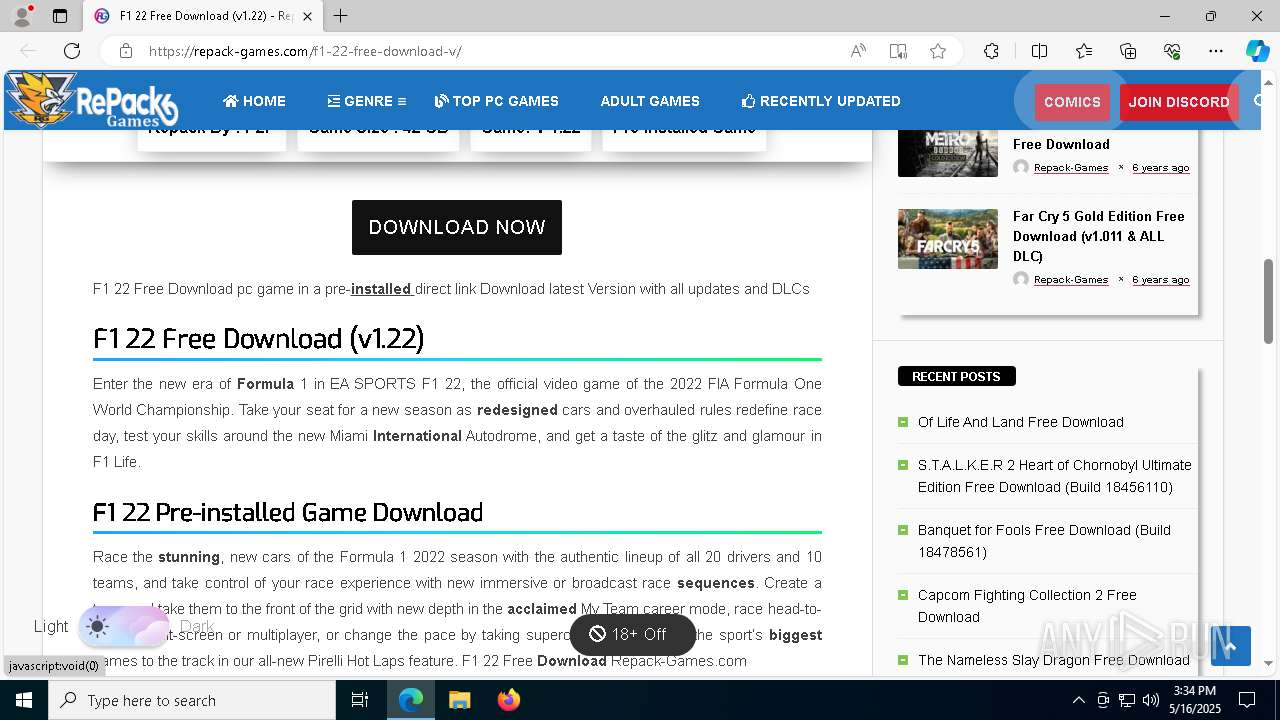Add page to favorites star icon
Screen dimensions: 1280x720
click(x=938, y=51)
